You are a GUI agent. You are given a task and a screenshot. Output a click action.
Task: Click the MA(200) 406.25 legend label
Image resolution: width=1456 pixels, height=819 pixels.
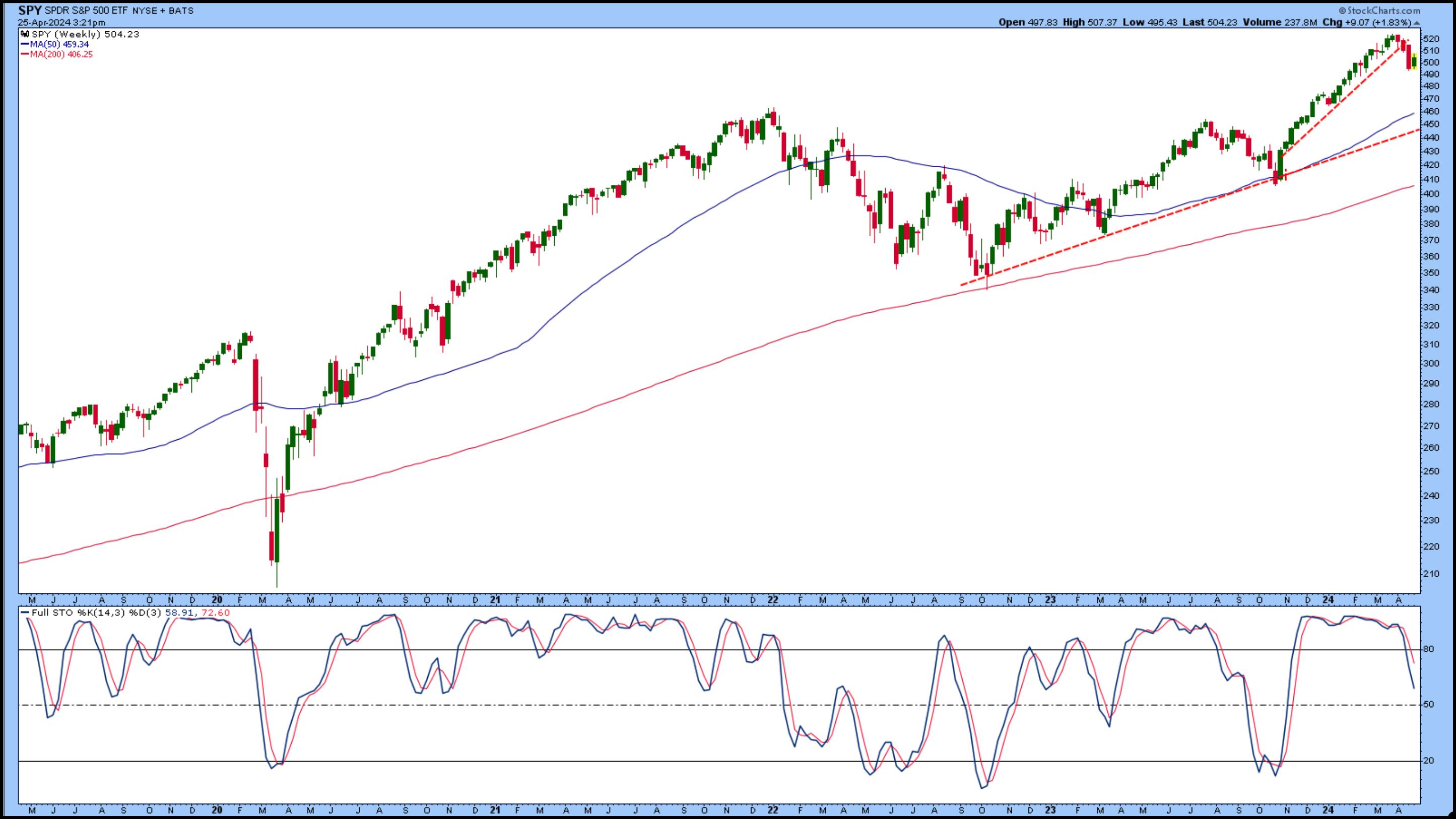click(61, 54)
